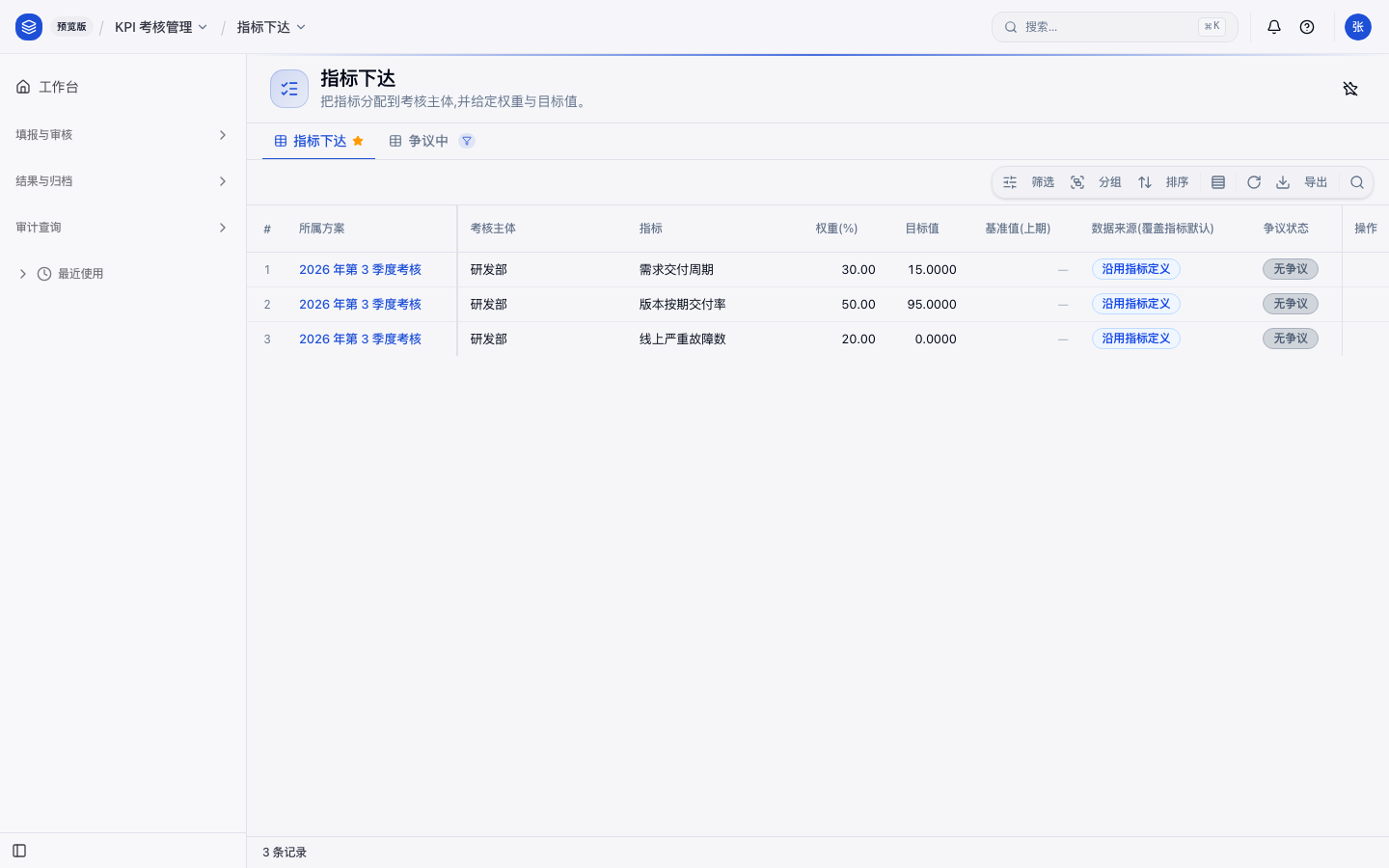
Task: Open the help question mark icon
Action: pyautogui.click(x=1307, y=27)
